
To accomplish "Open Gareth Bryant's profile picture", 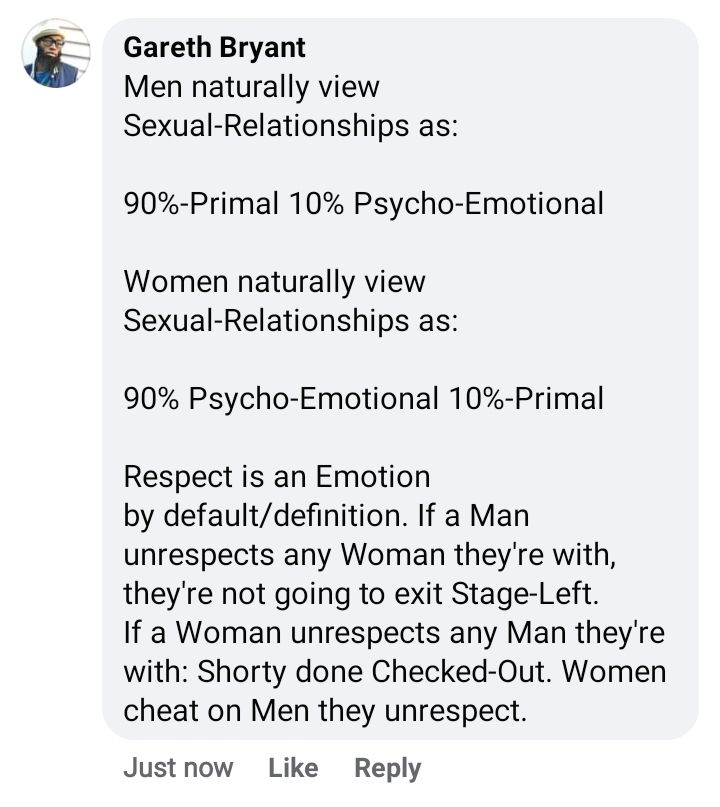I will [56, 54].
